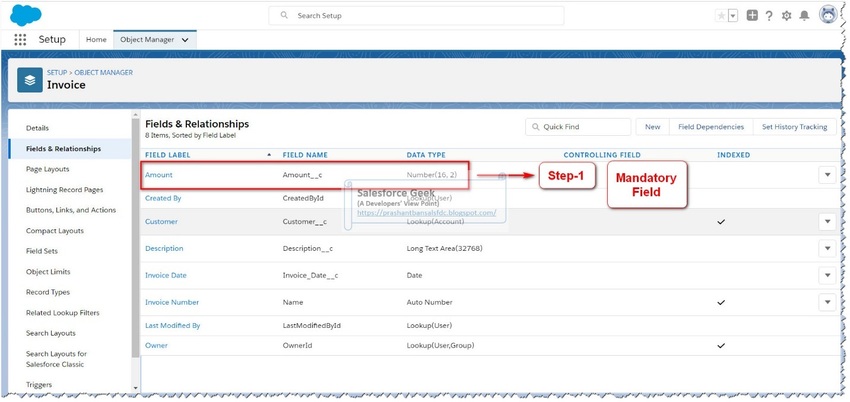Open the global actions plus icon
850x402 pixels.
point(752,16)
